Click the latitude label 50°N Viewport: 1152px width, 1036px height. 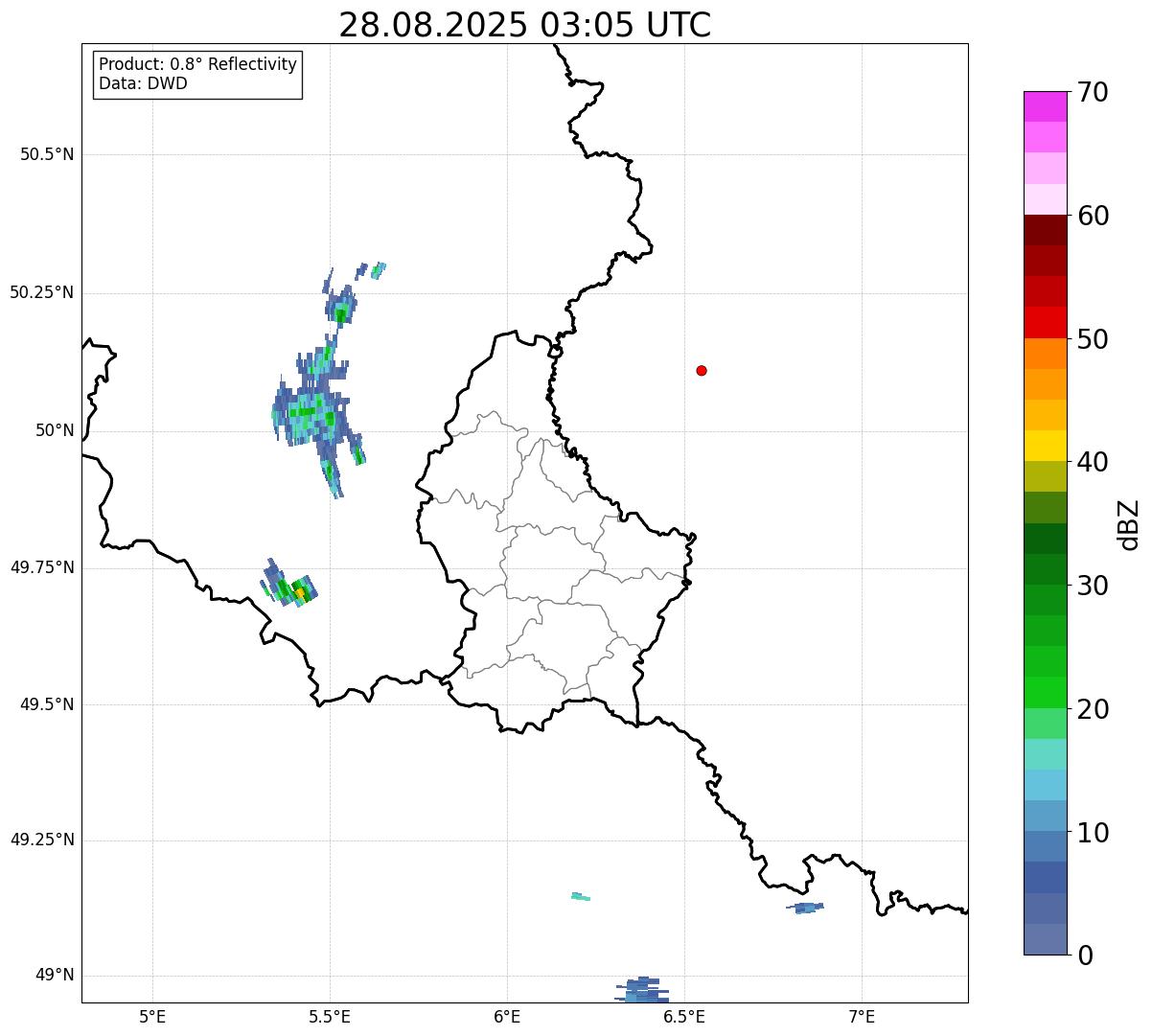pos(55,430)
